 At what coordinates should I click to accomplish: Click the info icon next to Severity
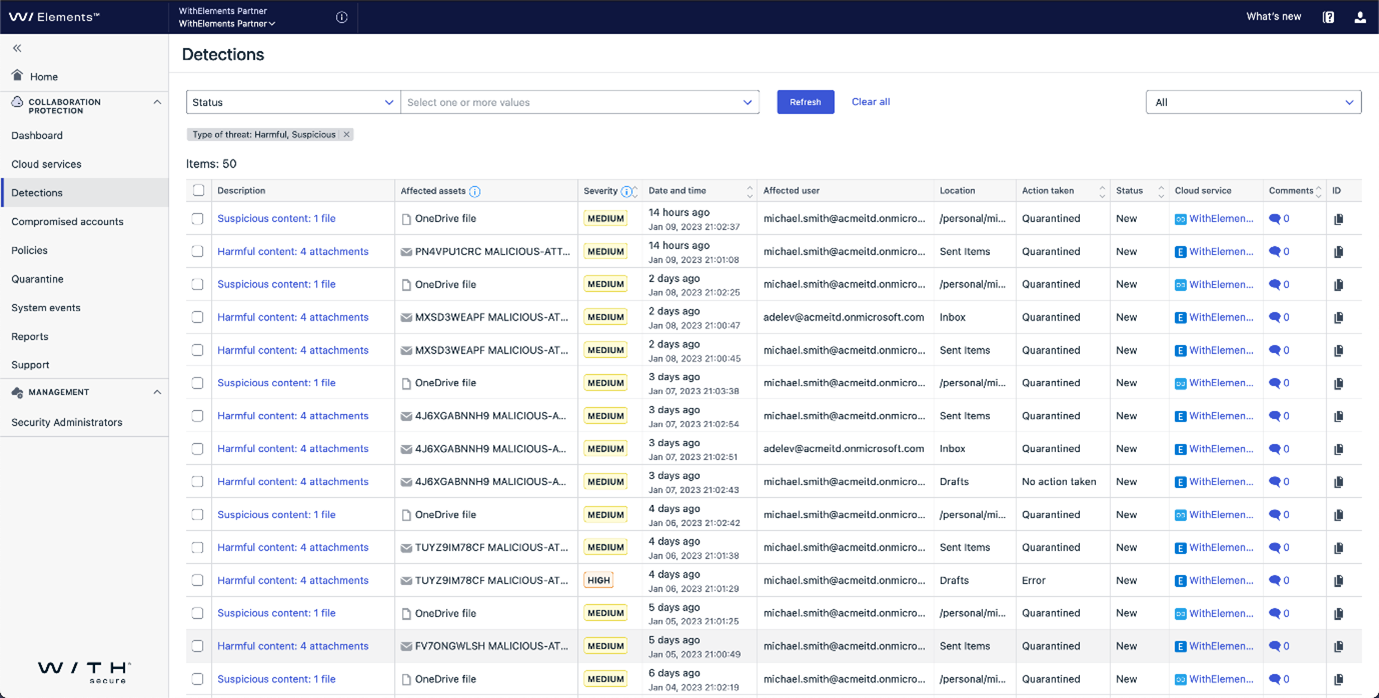[627, 191]
